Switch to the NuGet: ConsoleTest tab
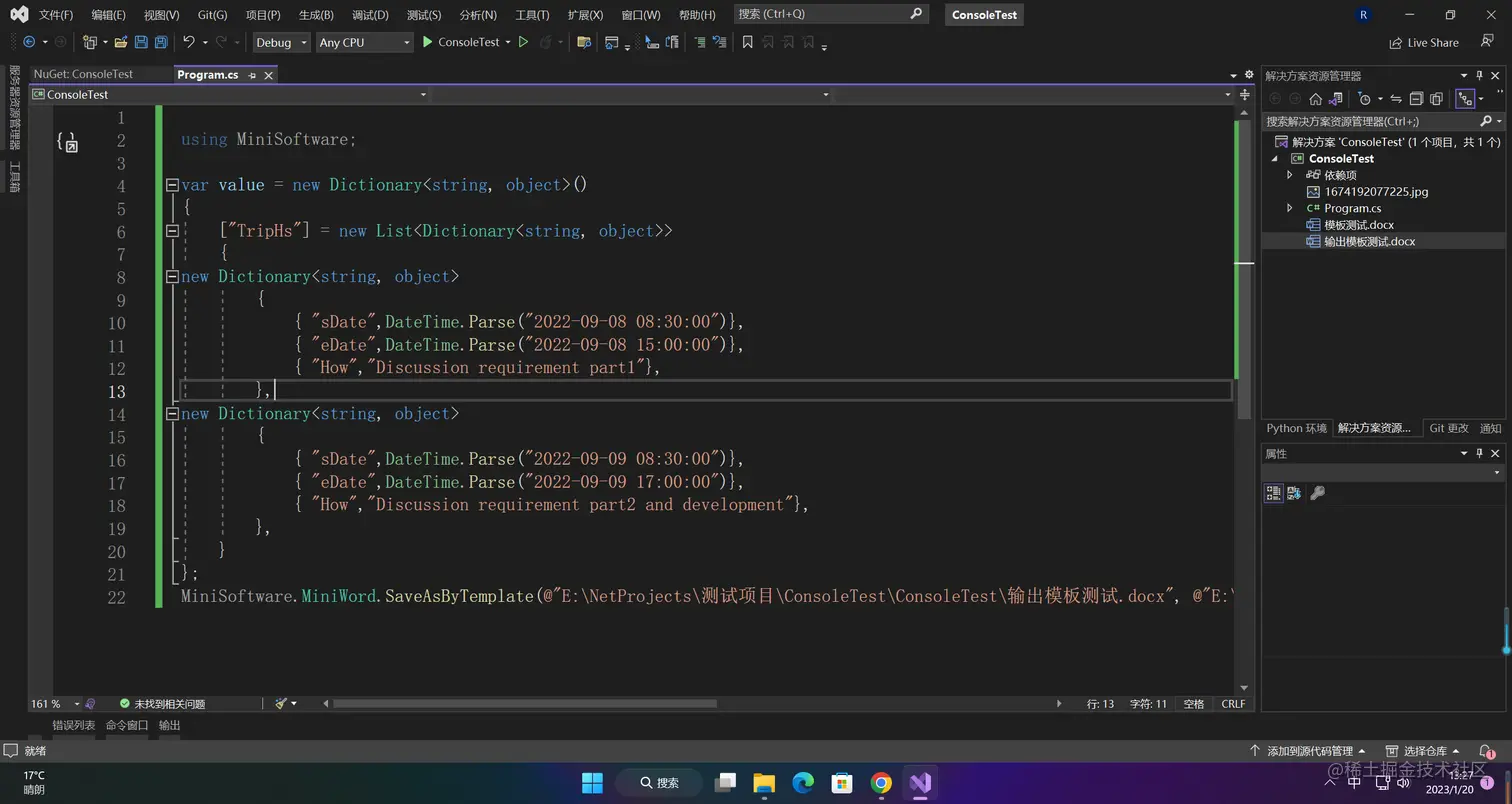This screenshot has width=1512, height=804. 83,74
